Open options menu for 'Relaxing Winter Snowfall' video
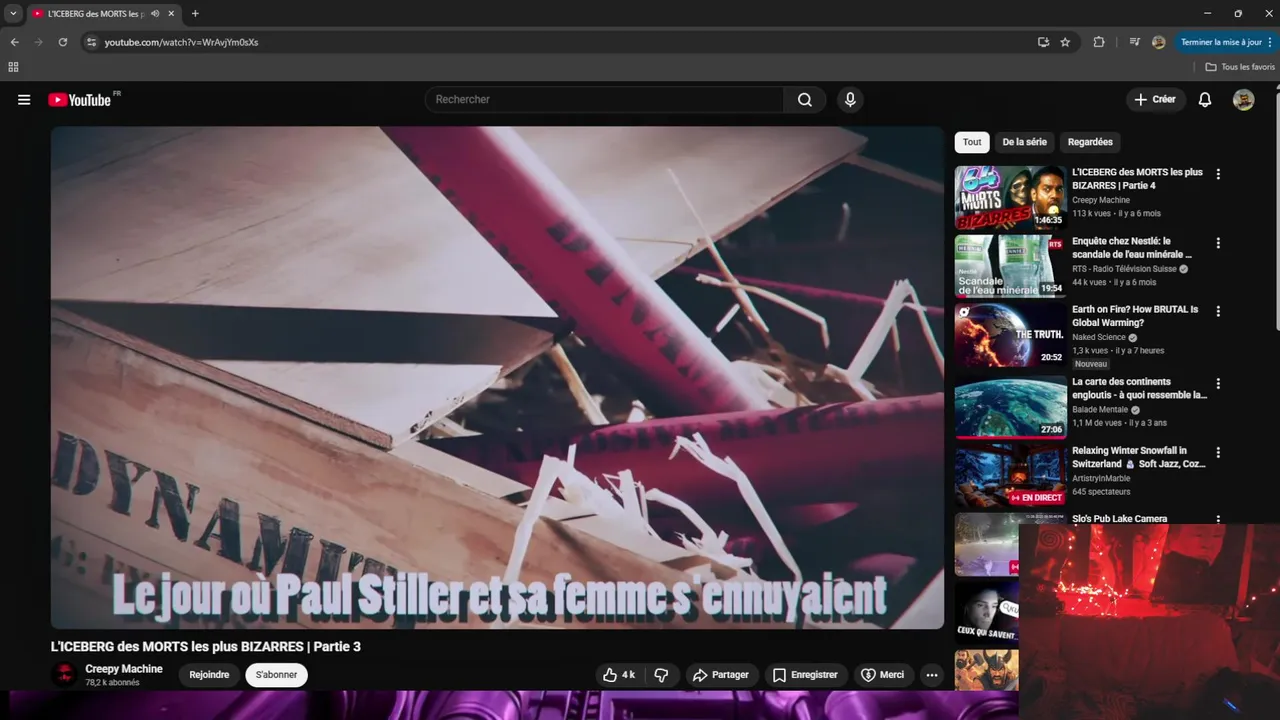The height and width of the screenshot is (720, 1280). pyautogui.click(x=1218, y=453)
